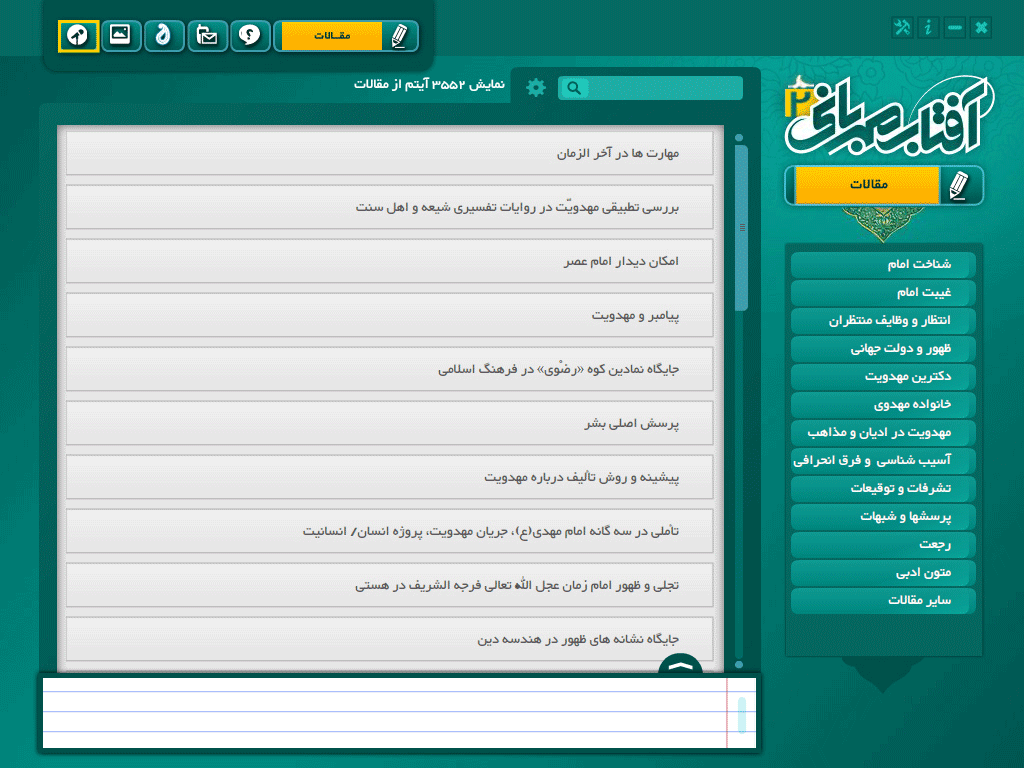Open the mobile SMS envelope icon
The height and width of the screenshot is (768, 1024).
point(208,36)
